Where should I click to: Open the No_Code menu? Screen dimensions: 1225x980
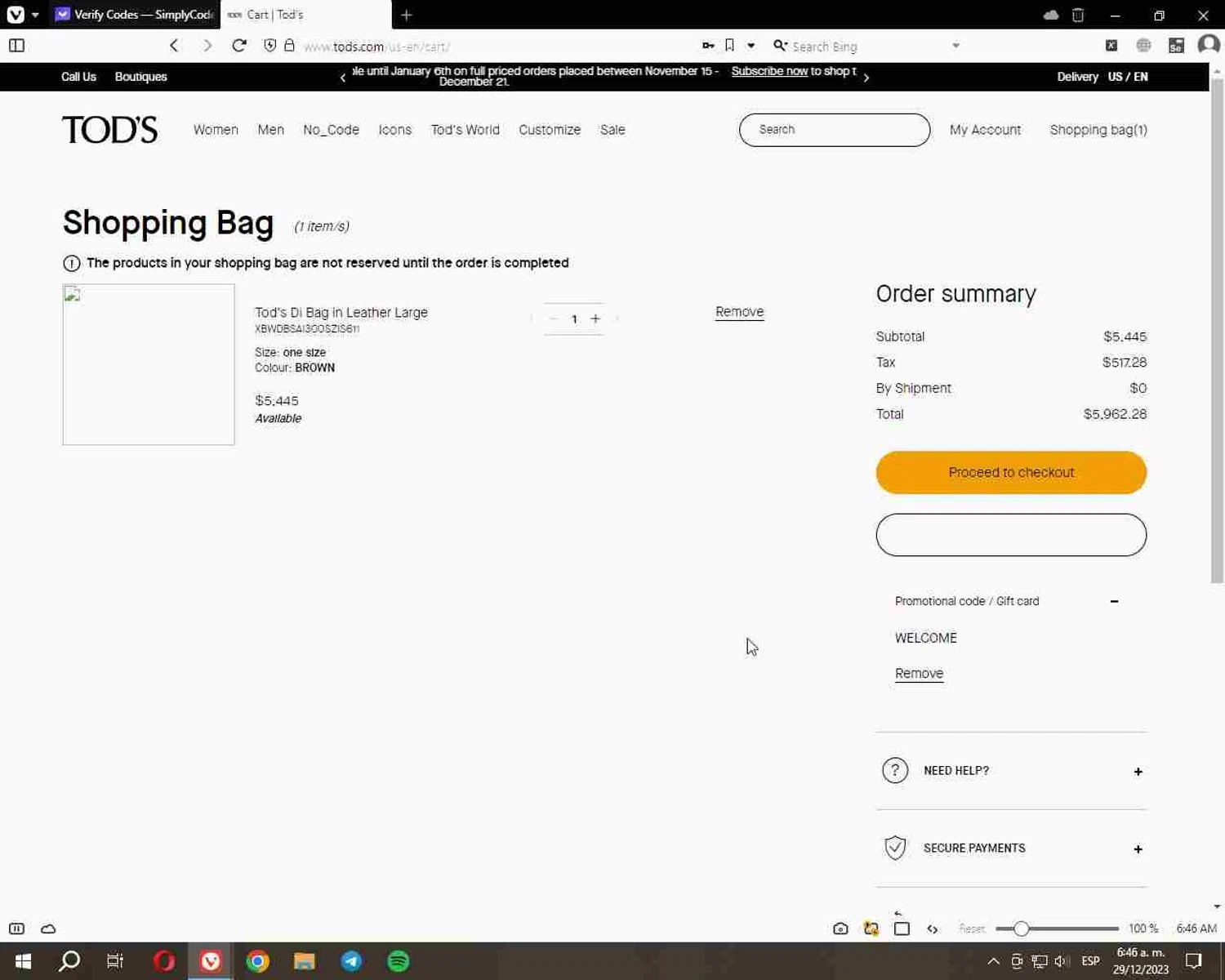331,130
